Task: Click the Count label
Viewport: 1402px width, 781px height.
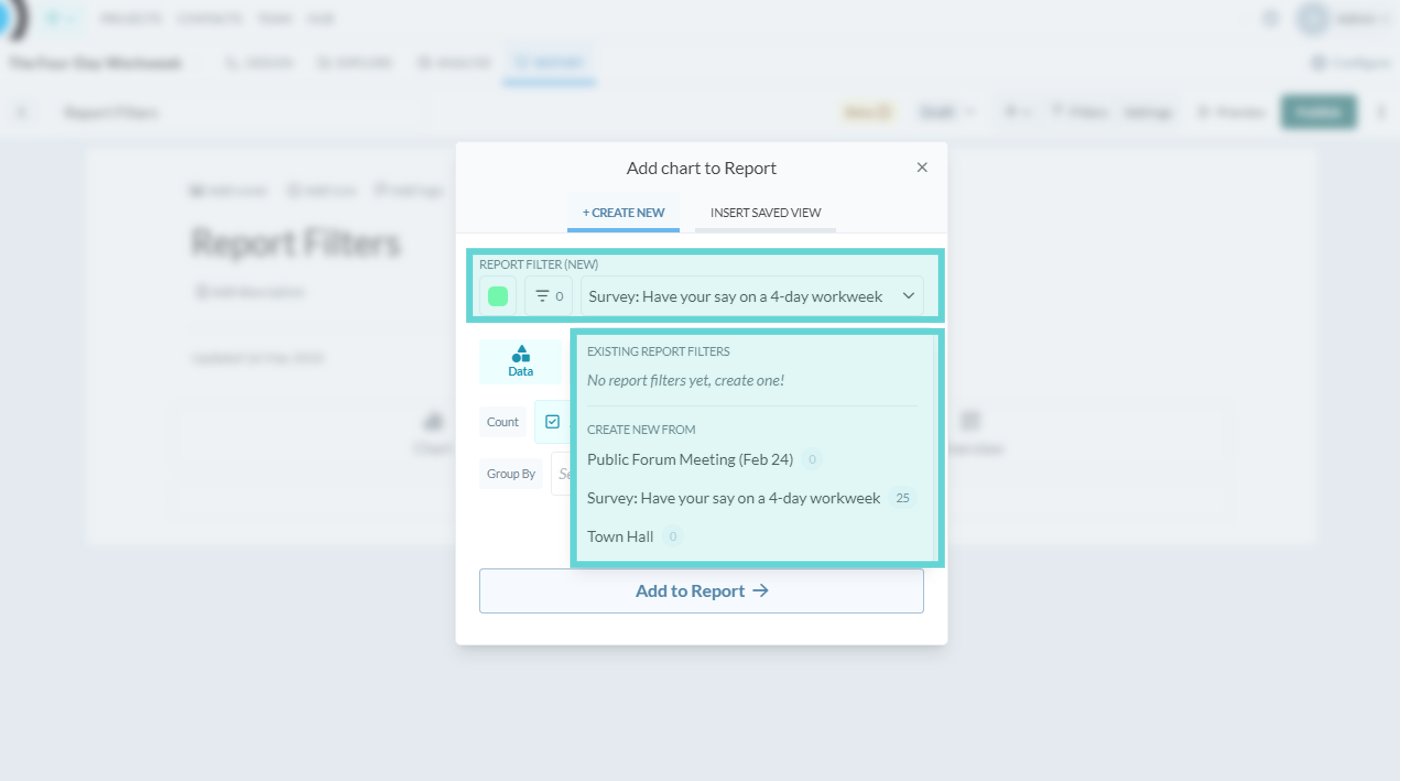Action: [x=503, y=422]
